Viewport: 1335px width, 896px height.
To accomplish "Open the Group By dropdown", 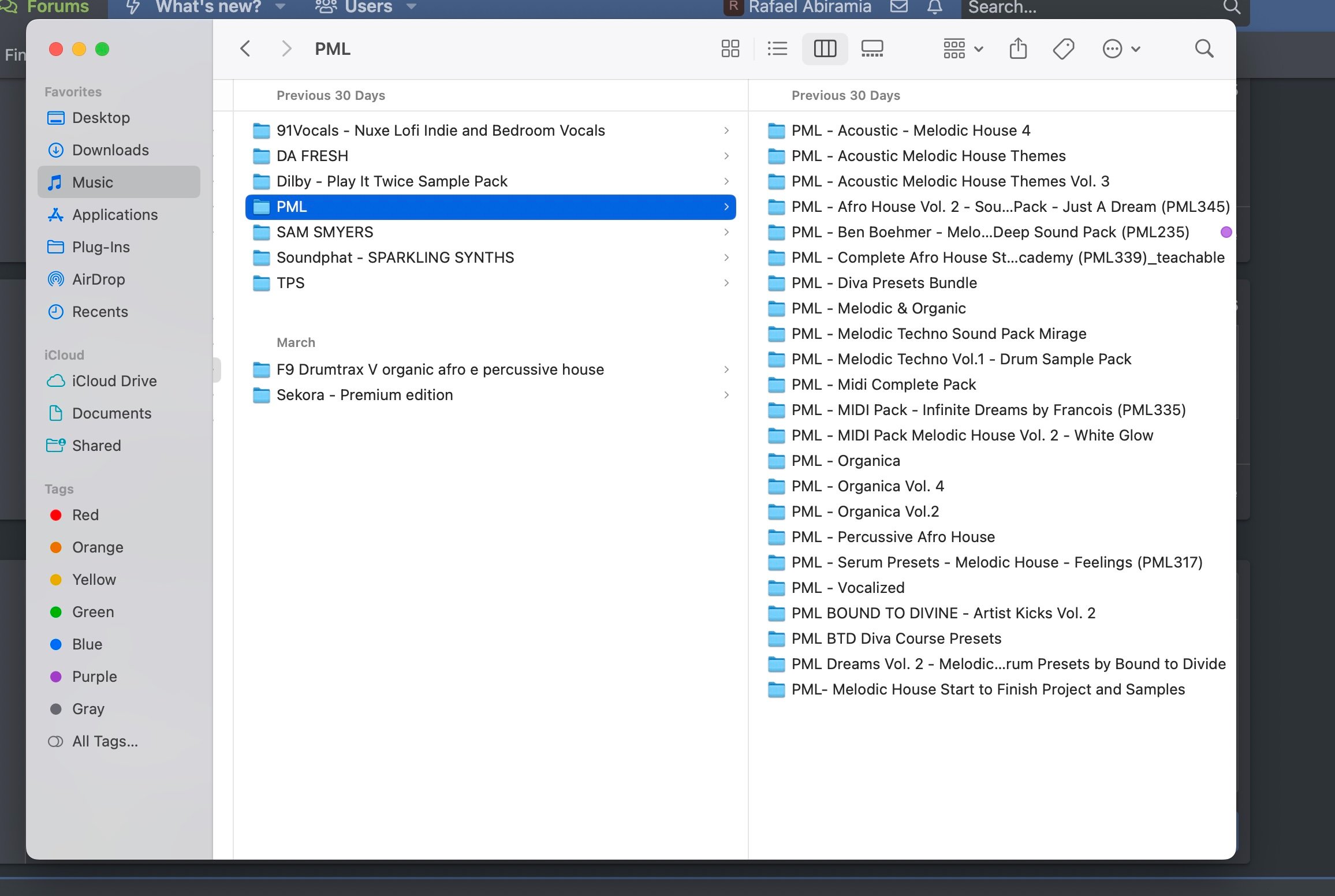I will [963, 48].
